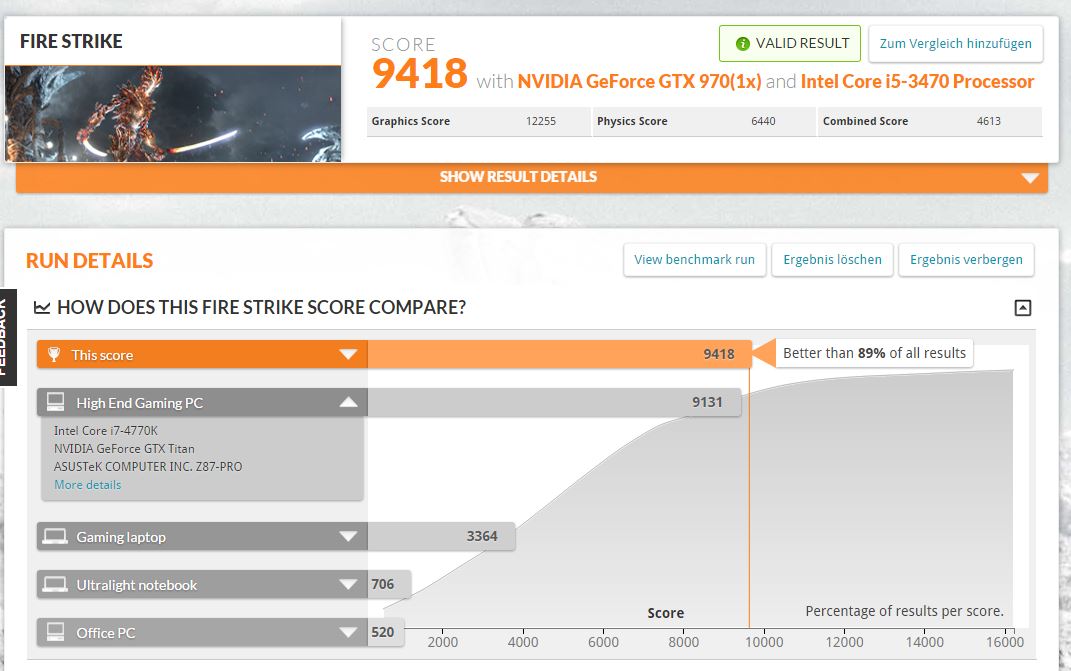Click the Intel Core i5-3470 Processor link
This screenshot has width=1071, height=671.
point(917,81)
